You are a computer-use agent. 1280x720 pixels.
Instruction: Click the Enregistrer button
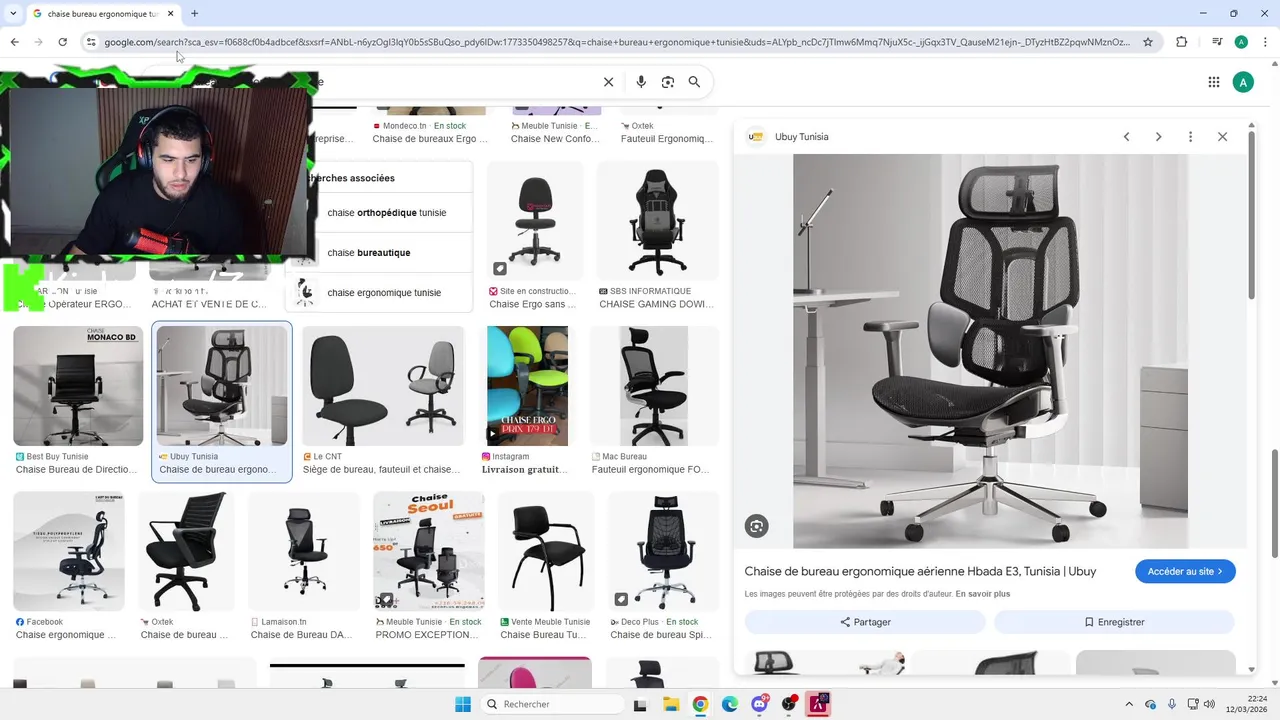1114,622
